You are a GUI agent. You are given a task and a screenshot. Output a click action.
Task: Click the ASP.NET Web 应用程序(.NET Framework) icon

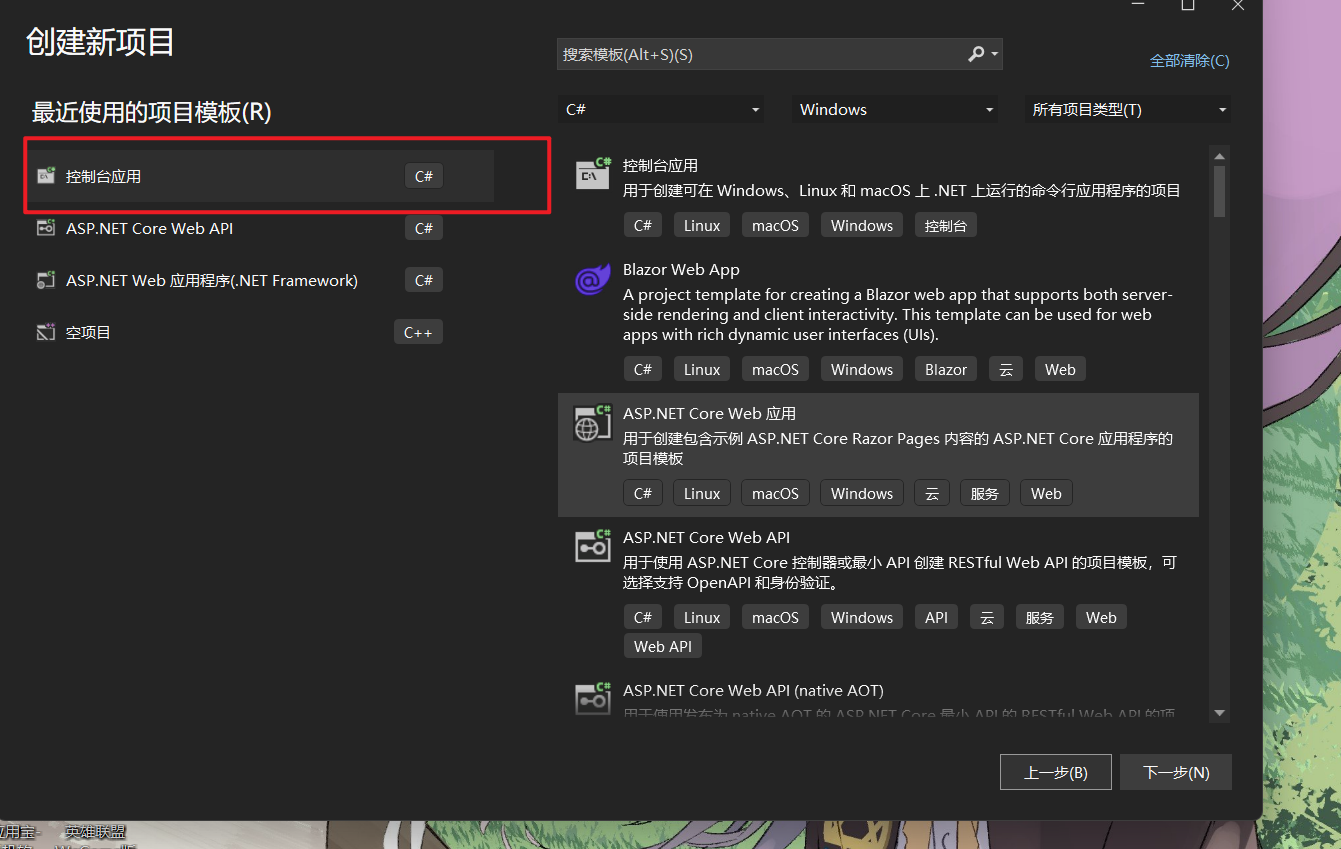[x=46, y=280]
